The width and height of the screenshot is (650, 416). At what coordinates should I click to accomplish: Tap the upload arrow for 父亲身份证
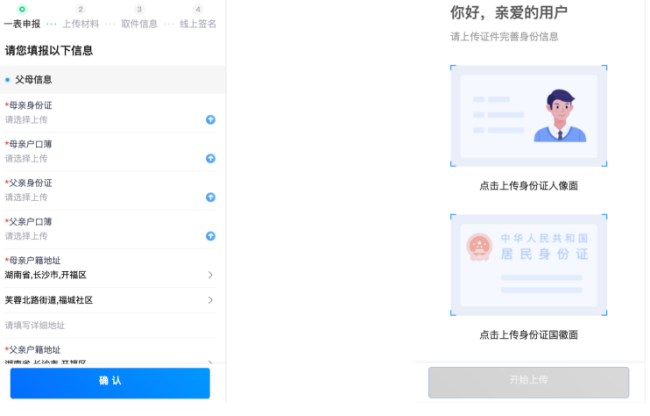click(x=211, y=197)
